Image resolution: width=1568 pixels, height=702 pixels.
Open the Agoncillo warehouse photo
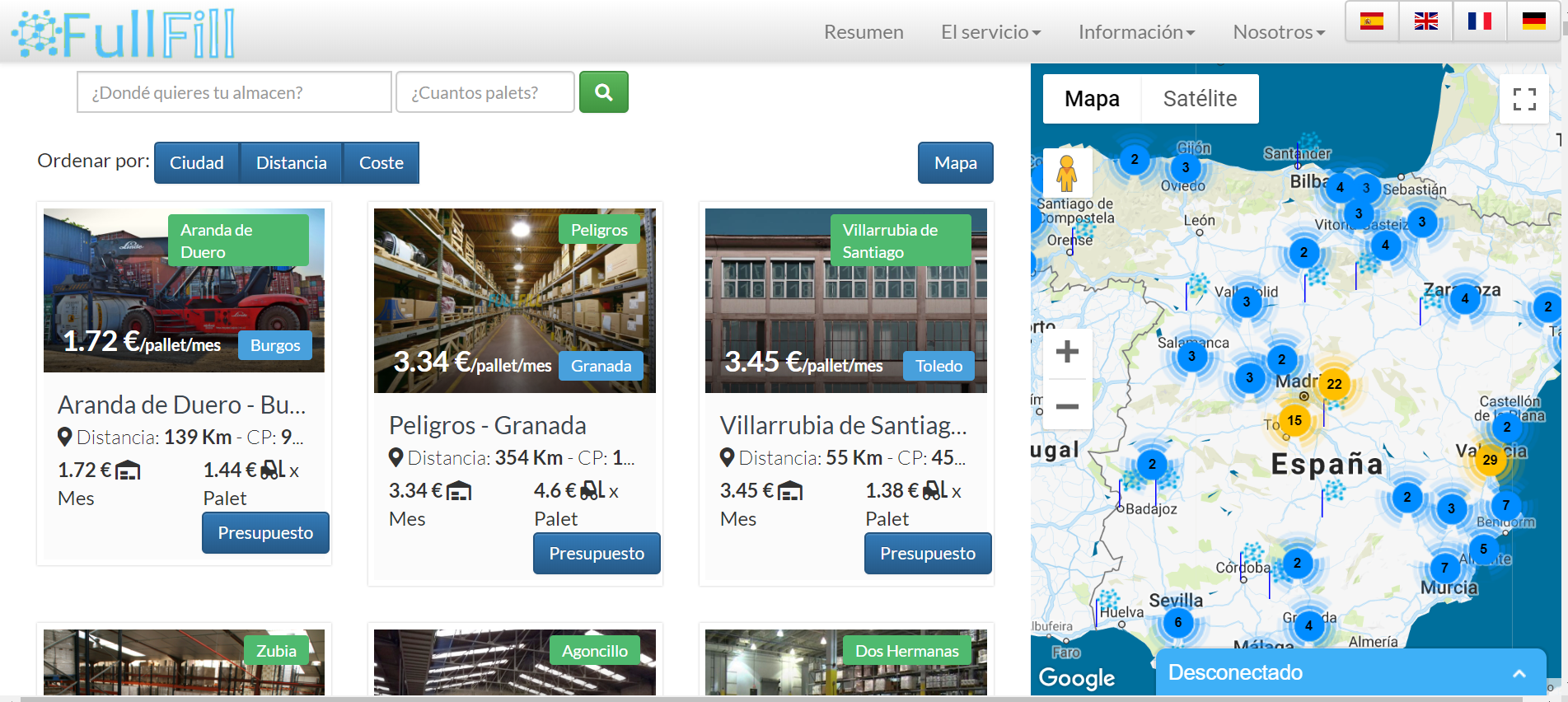click(x=515, y=662)
